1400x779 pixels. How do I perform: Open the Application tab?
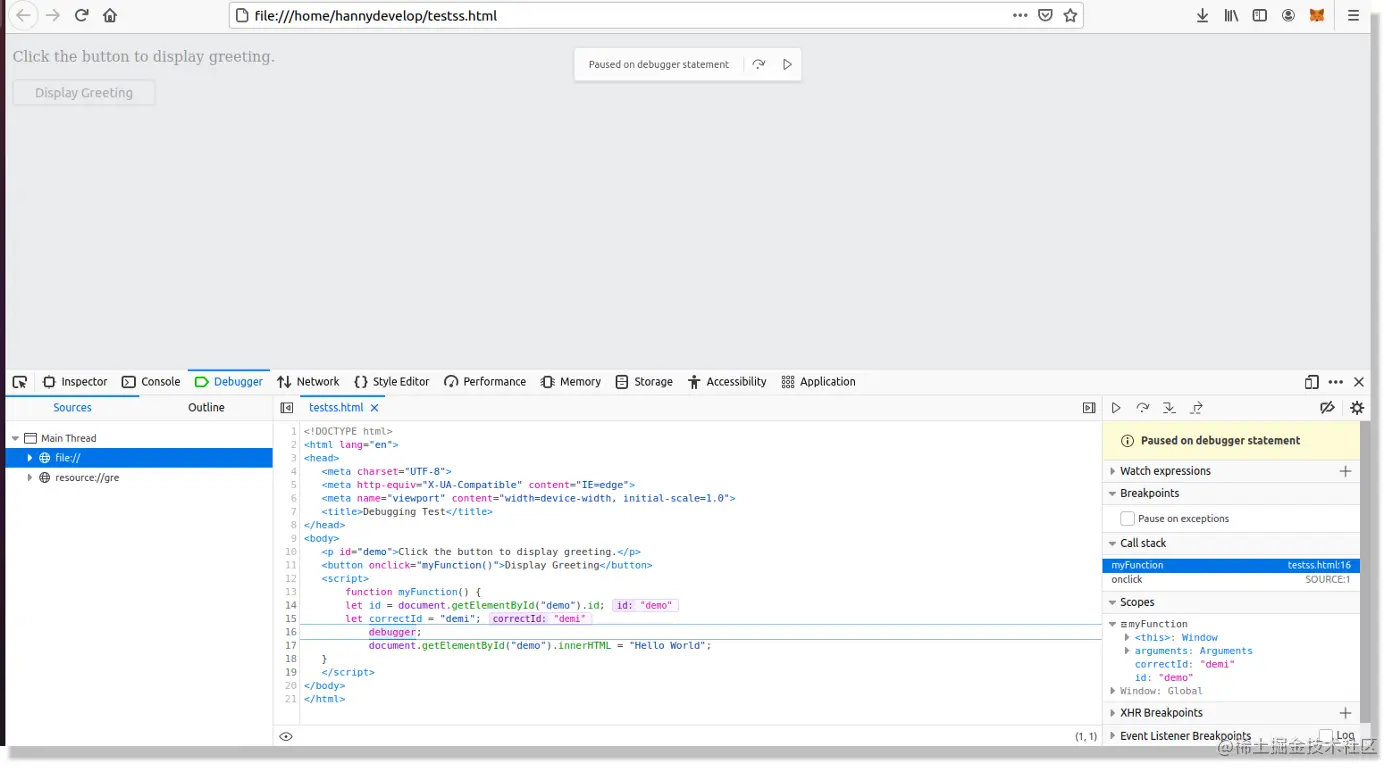click(x=818, y=382)
